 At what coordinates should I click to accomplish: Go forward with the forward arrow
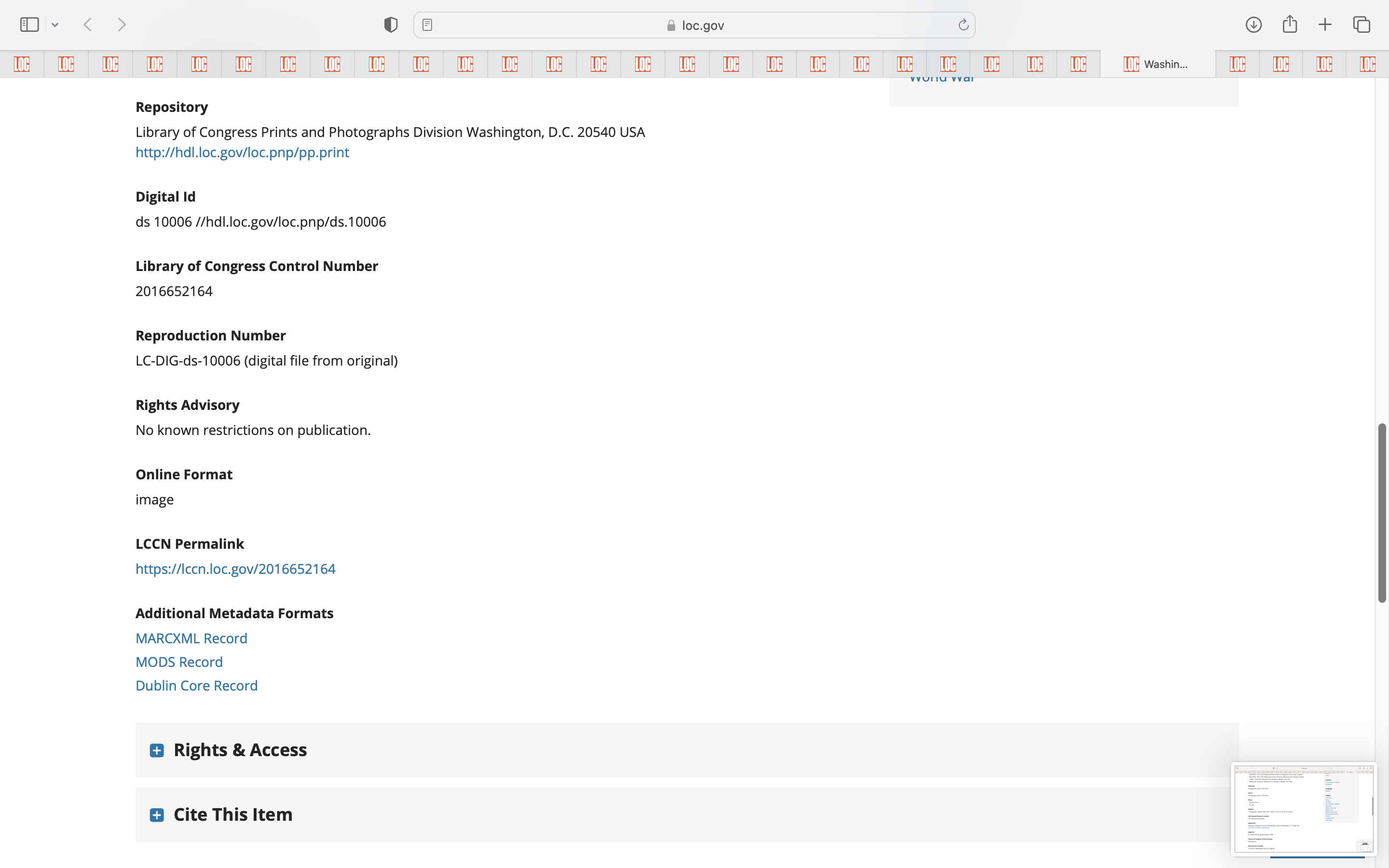122,25
